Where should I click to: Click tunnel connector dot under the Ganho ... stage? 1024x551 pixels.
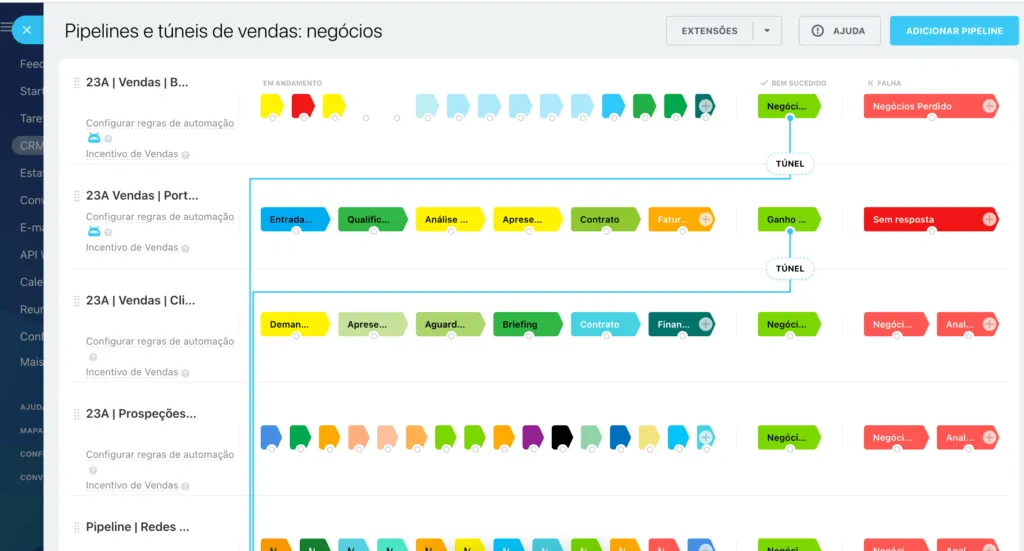pyautogui.click(x=790, y=231)
